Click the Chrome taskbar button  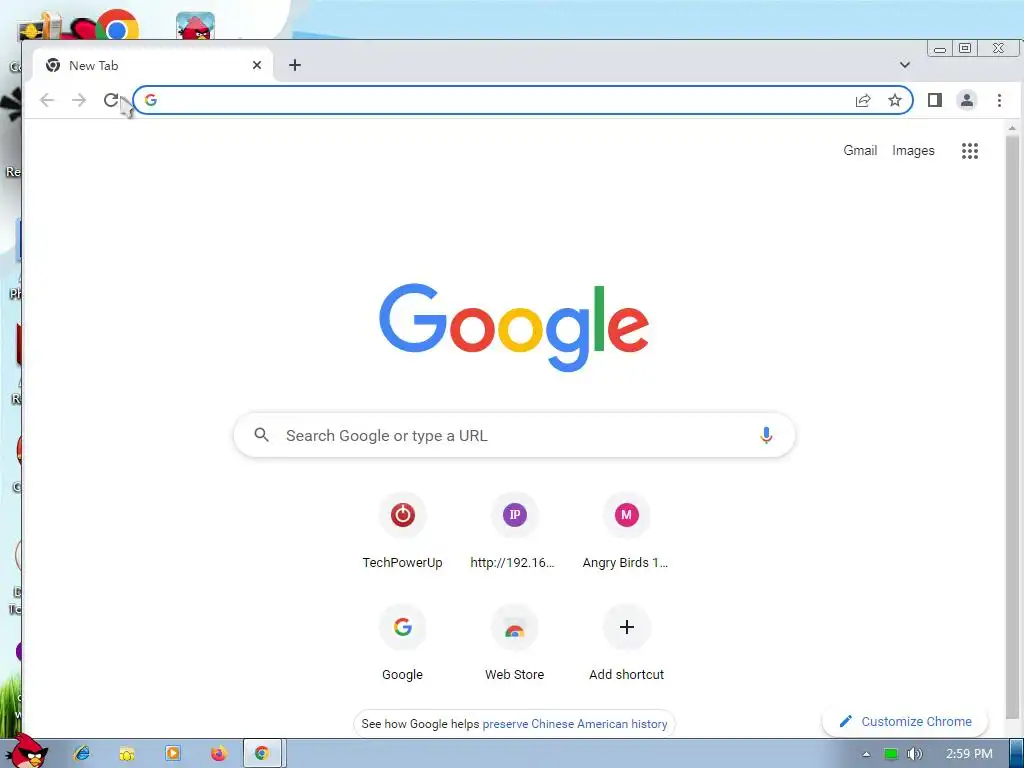pos(263,754)
